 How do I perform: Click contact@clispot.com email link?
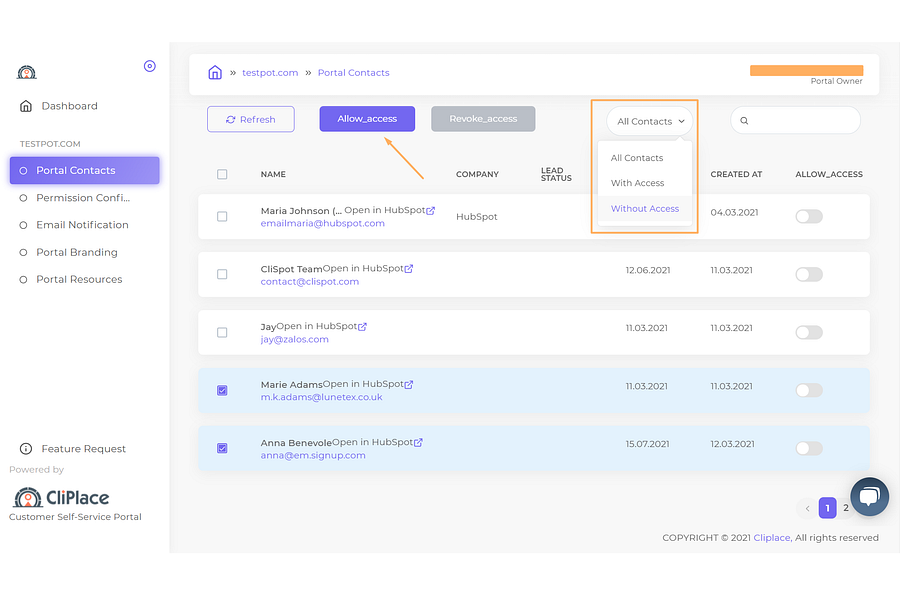pyautogui.click(x=309, y=282)
